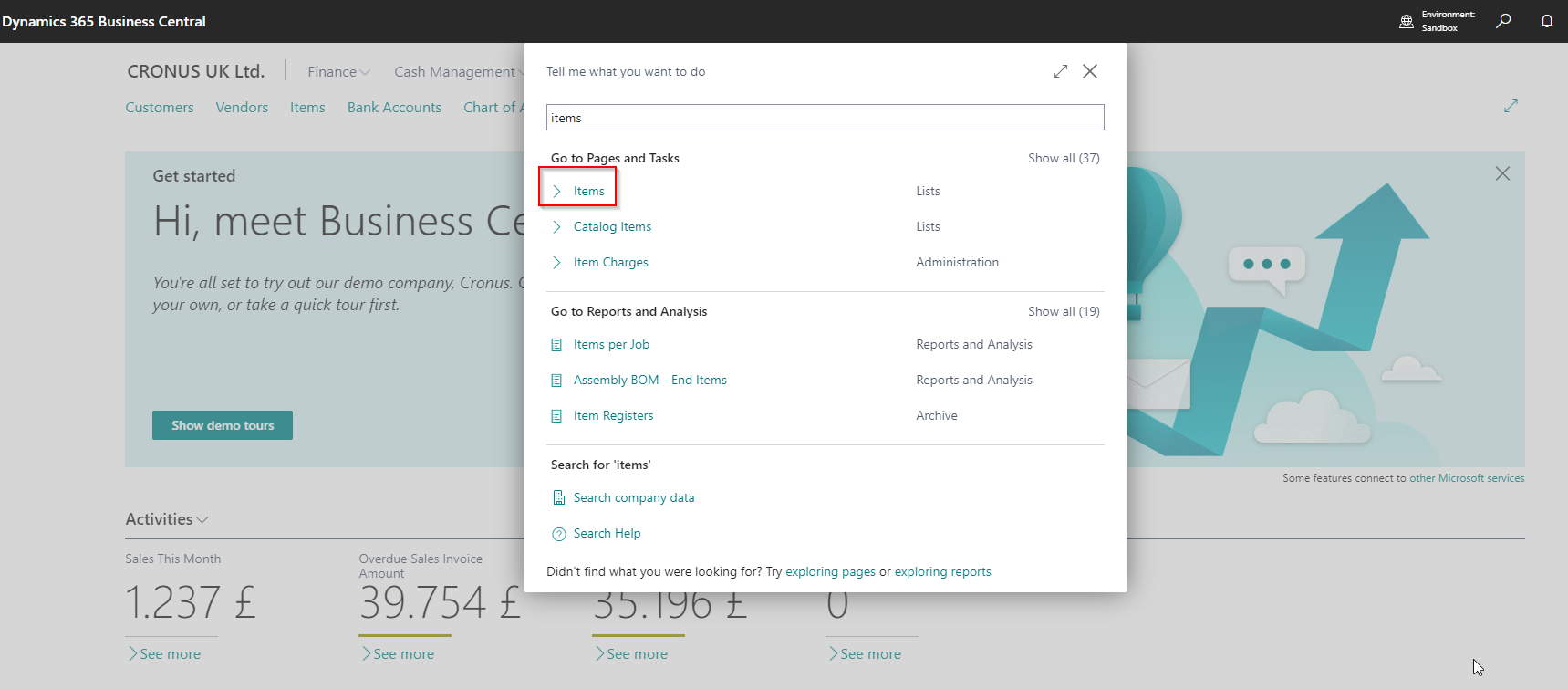This screenshot has height=689, width=1568.
Task: Open the Bank Accounts navigation link
Action: 394,107
